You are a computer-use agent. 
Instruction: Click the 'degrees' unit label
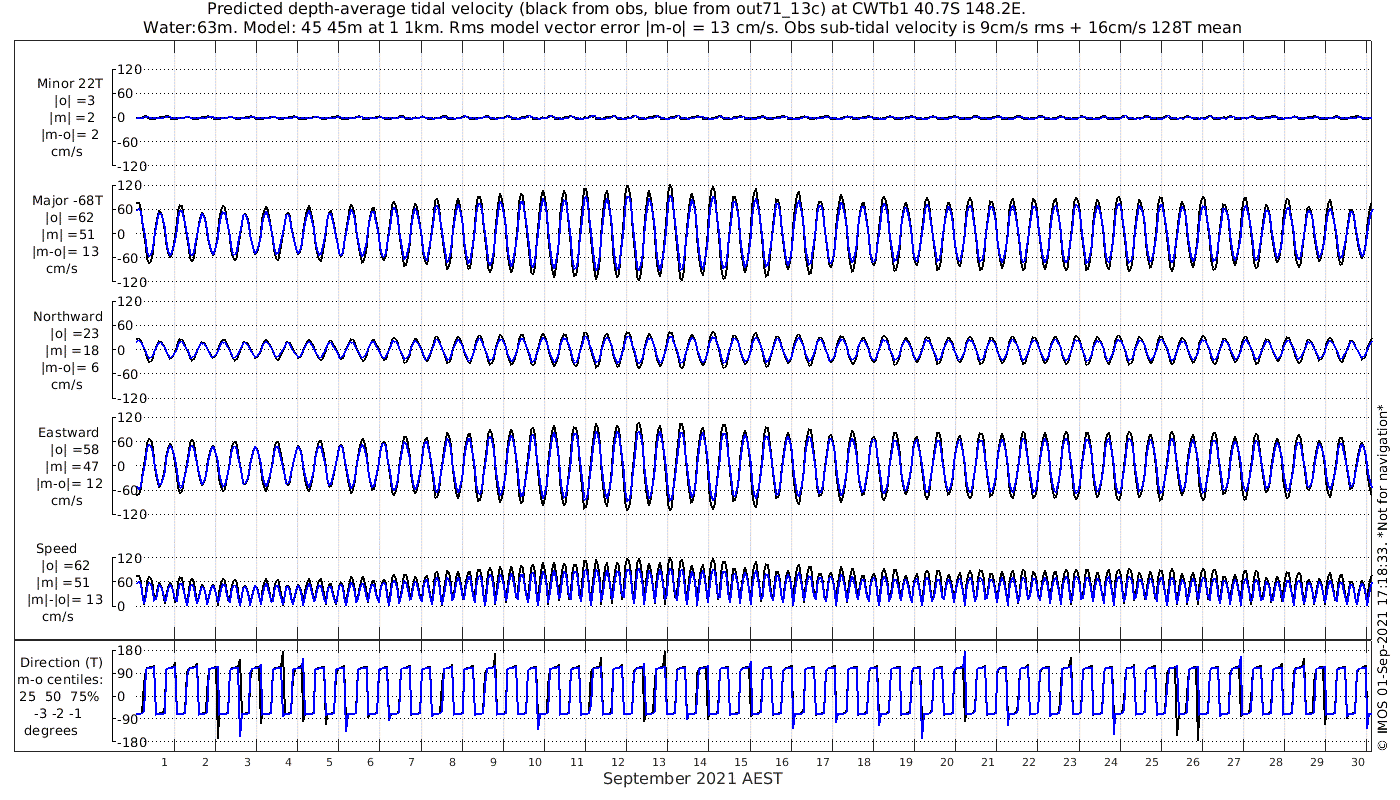pos(51,731)
